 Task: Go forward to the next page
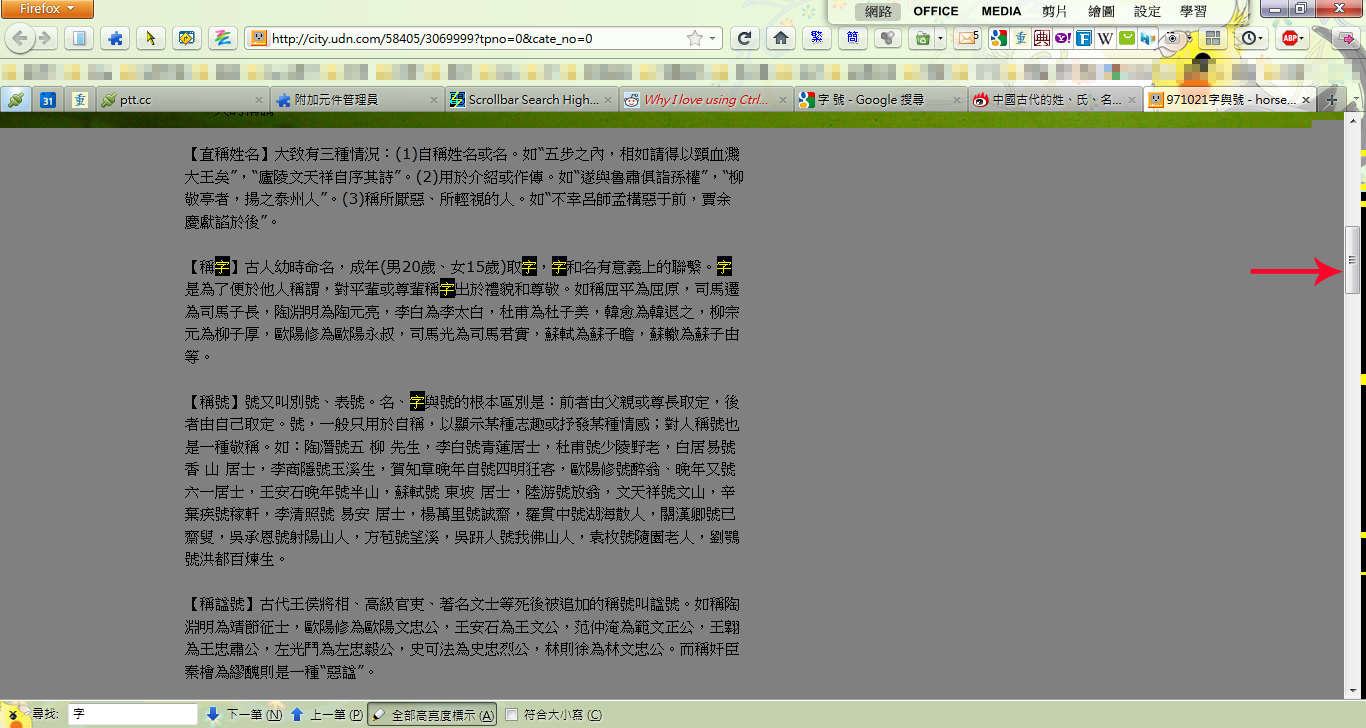[44, 39]
